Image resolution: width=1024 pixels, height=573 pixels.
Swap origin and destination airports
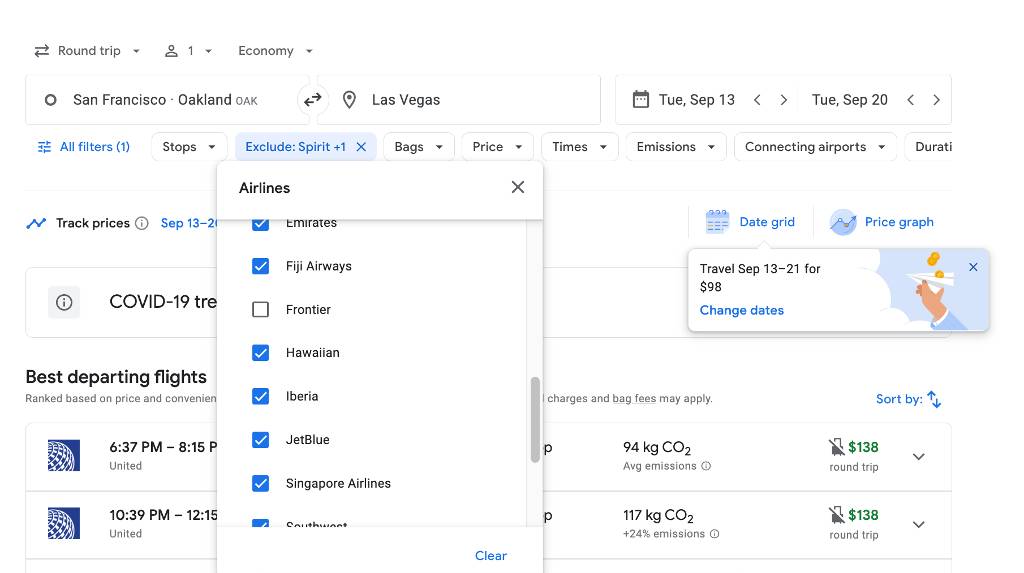pos(312,99)
